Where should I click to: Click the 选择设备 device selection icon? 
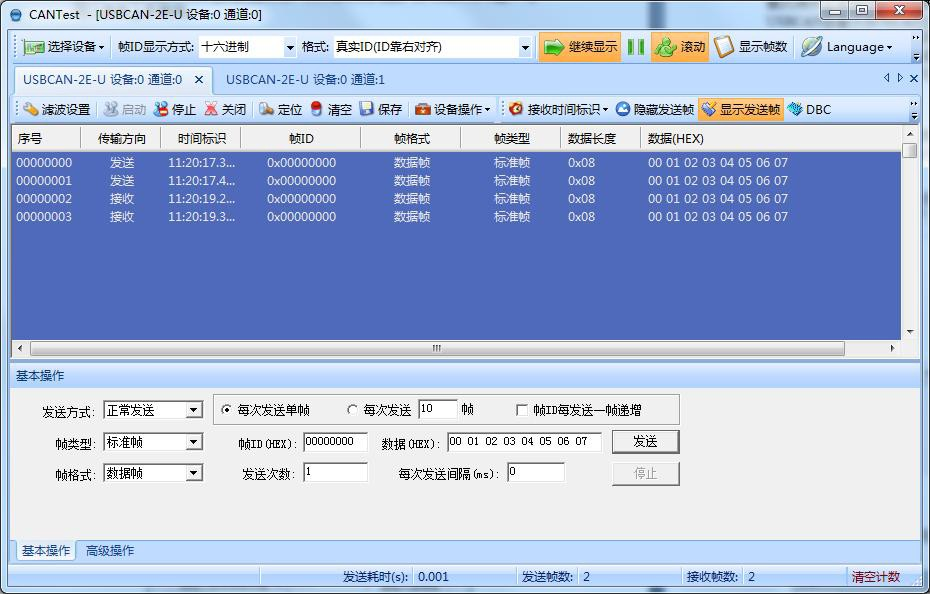(34, 47)
